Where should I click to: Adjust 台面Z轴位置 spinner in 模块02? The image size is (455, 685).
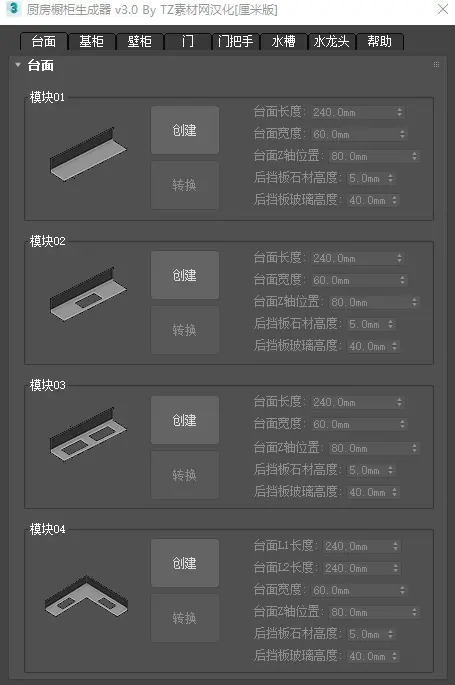coord(414,302)
